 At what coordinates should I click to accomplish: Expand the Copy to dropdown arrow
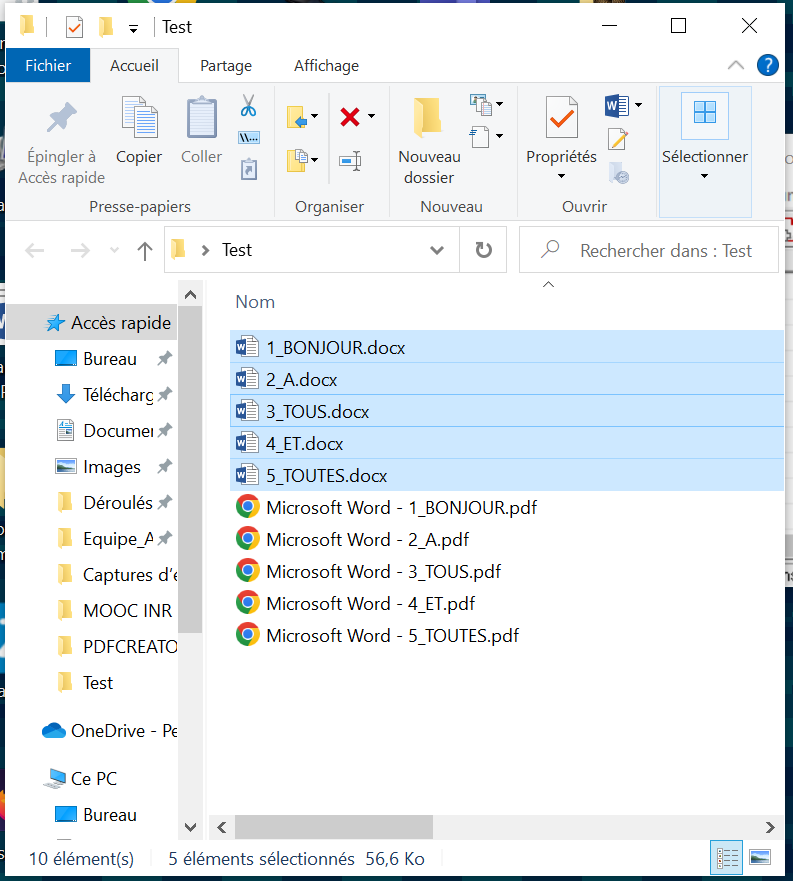(315, 160)
